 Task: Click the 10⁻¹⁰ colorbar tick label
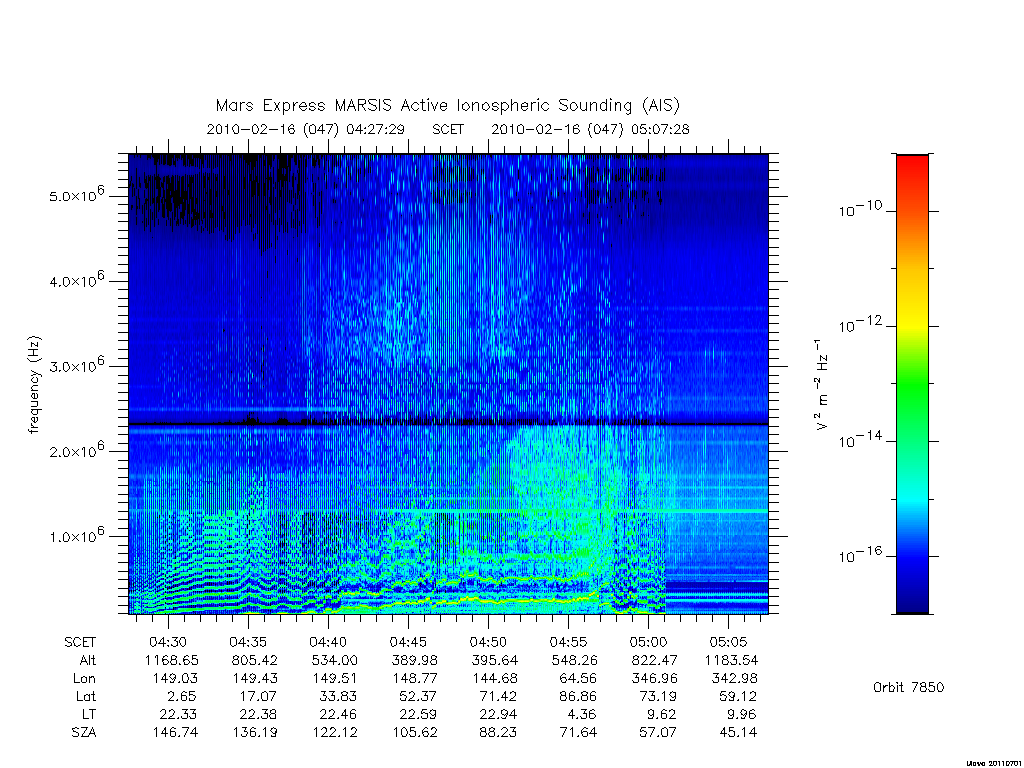(x=860, y=210)
